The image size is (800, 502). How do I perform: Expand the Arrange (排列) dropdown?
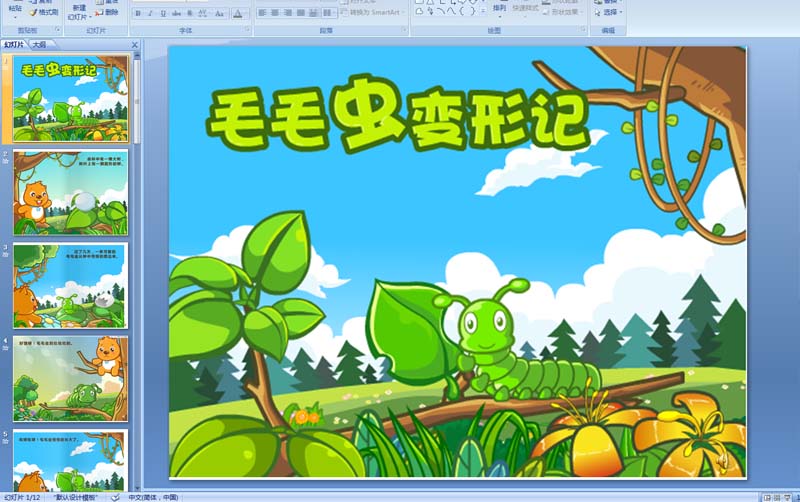point(499,16)
